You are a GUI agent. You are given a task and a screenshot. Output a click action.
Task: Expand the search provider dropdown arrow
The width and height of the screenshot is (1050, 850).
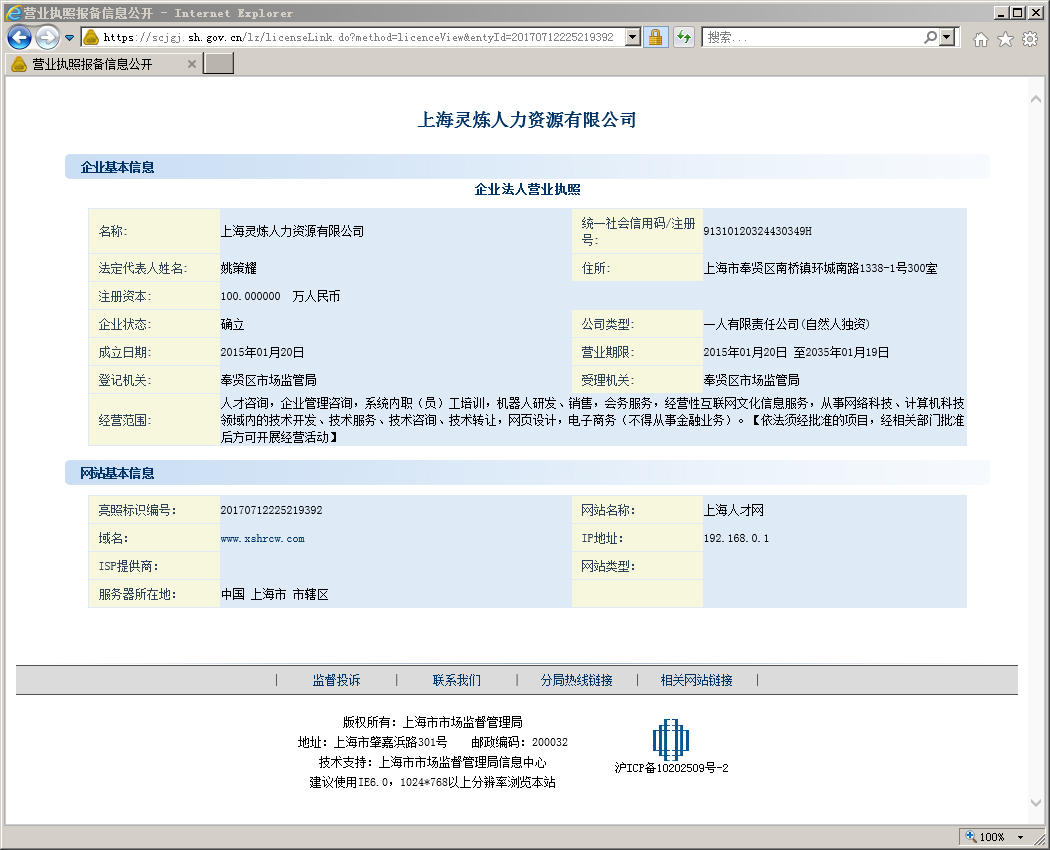(947, 38)
